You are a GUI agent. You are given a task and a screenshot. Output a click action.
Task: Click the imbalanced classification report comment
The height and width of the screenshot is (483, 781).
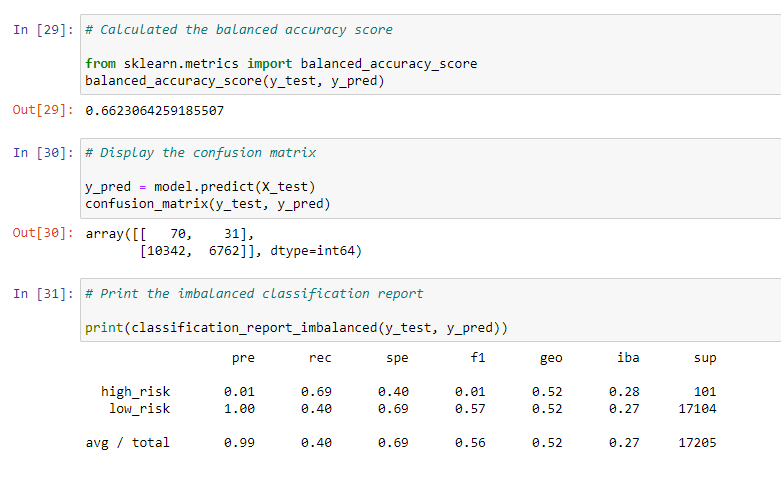pyautogui.click(x=254, y=294)
